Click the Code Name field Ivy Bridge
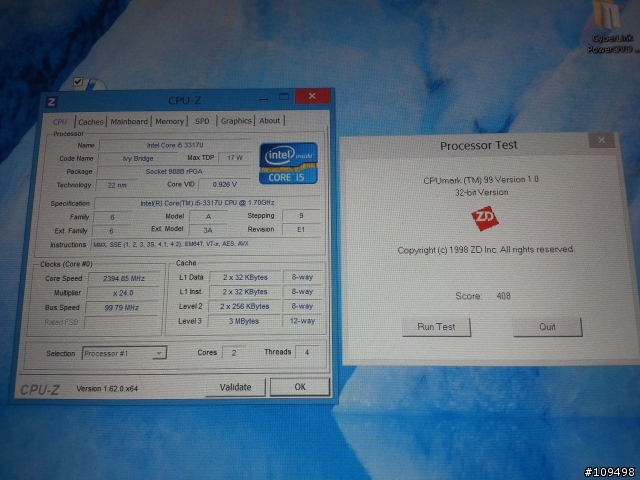This screenshot has width=640, height=480. [x=138, y=158]
